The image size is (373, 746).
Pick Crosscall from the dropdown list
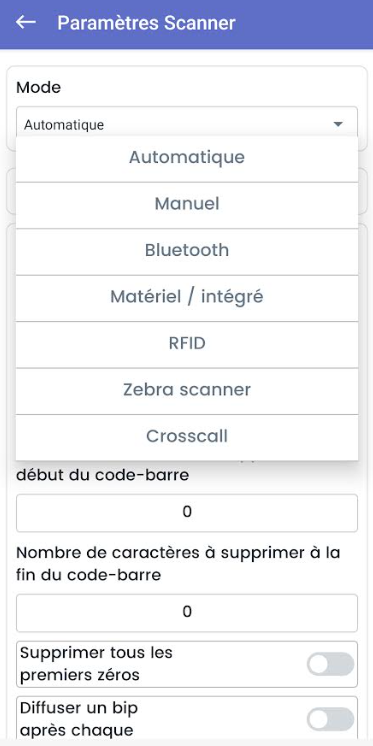tap(186, 436)
